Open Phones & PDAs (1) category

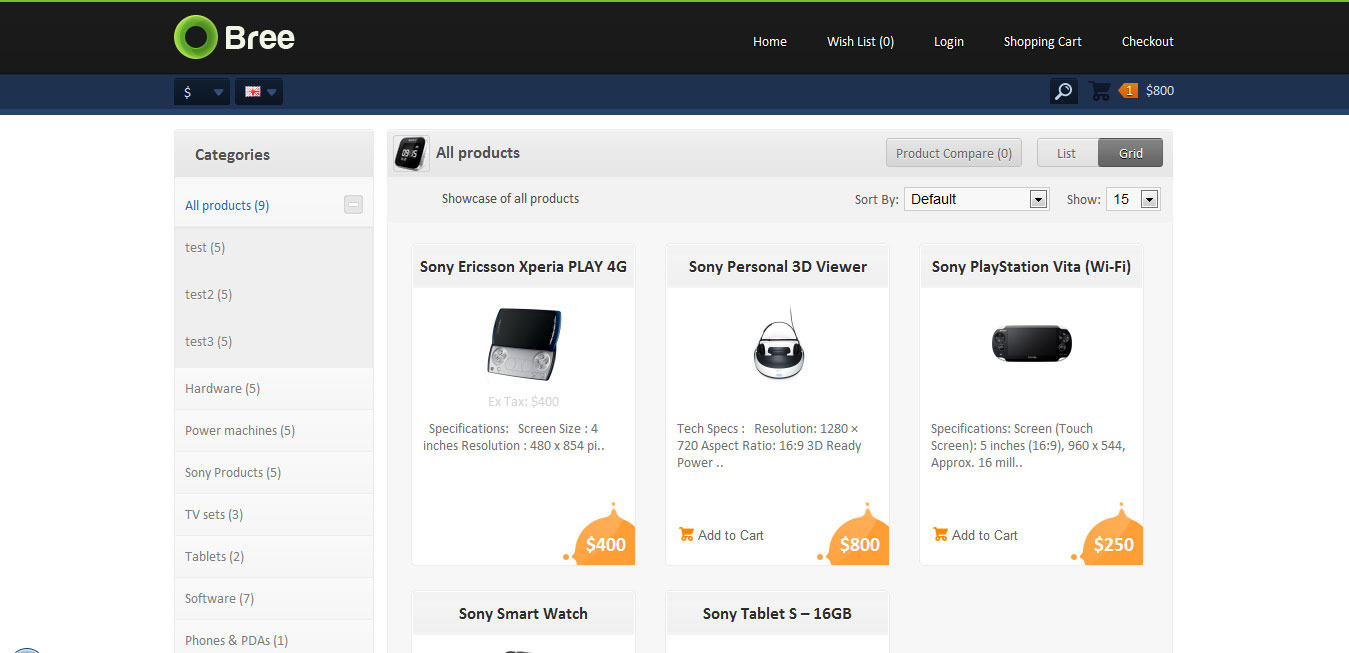[x=236, y=640]
